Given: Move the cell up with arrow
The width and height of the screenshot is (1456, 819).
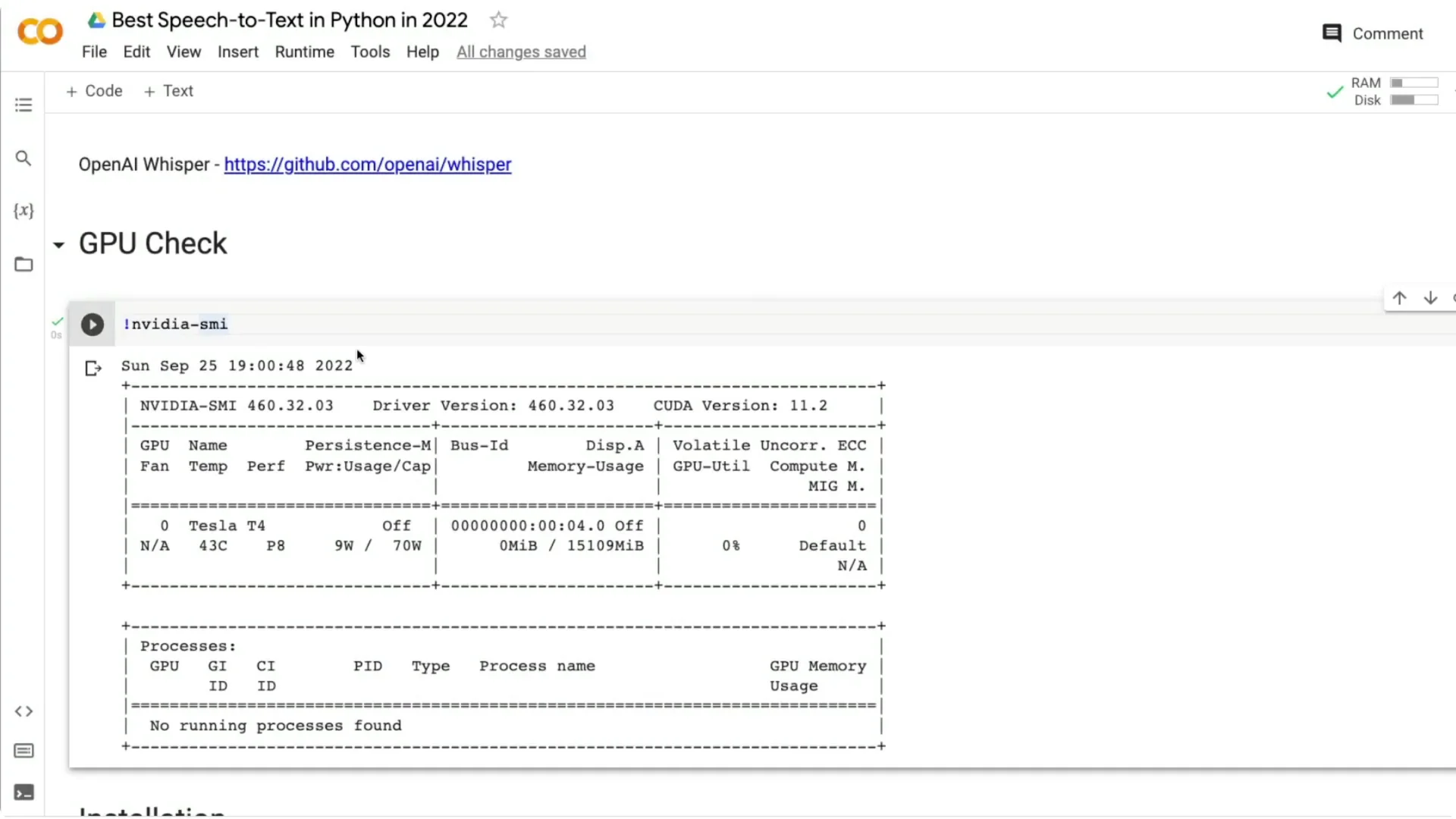Looking at the screenshot, I should click(1400, 298).
